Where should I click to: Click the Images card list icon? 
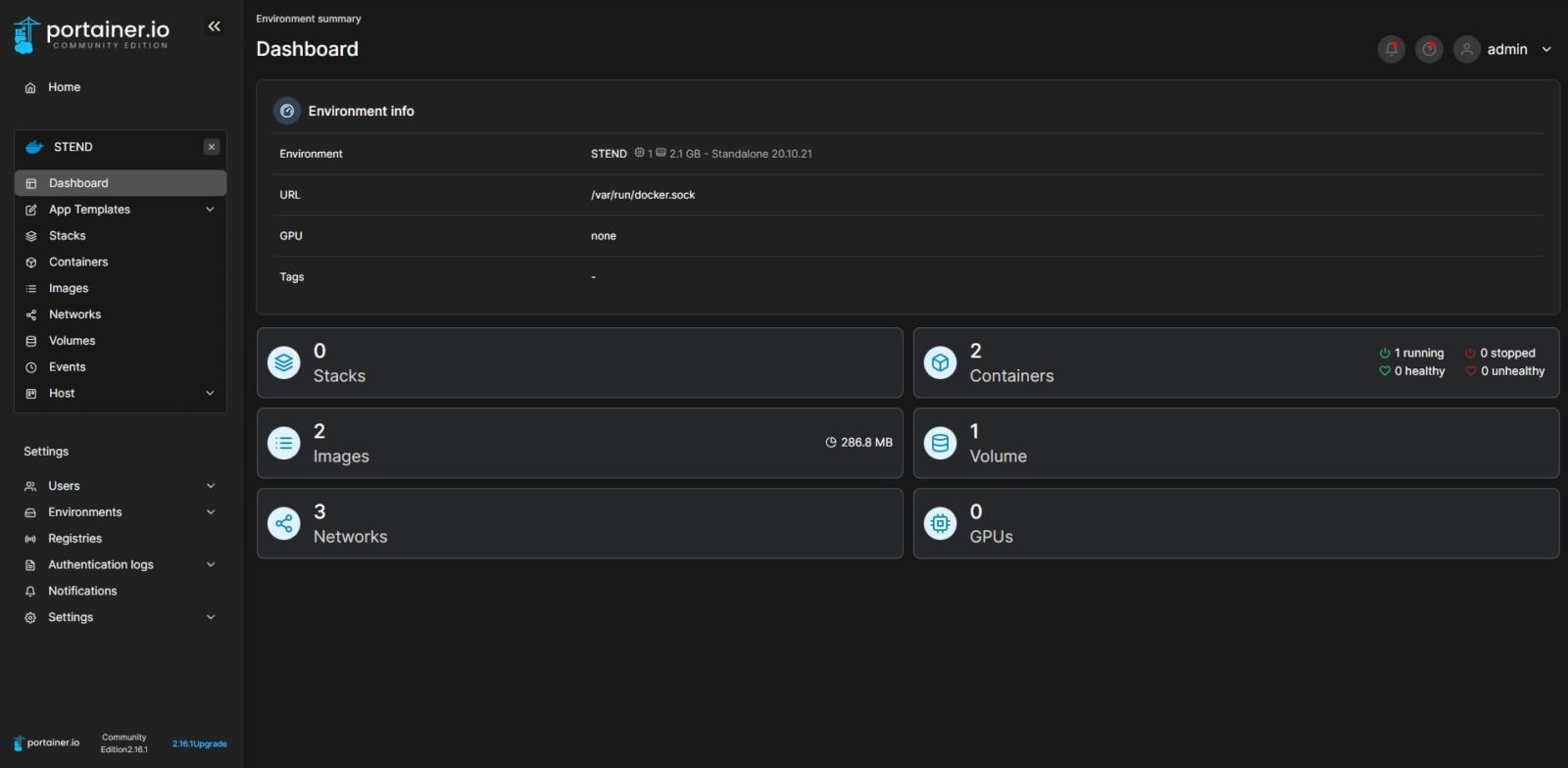point(284,443)
